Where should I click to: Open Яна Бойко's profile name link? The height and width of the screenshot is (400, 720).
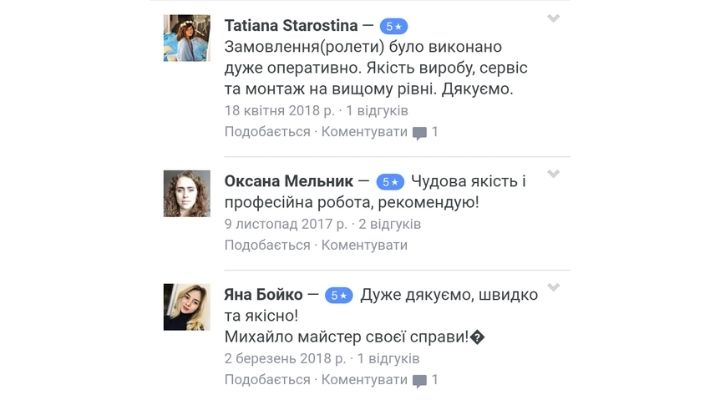pos(260,295)
